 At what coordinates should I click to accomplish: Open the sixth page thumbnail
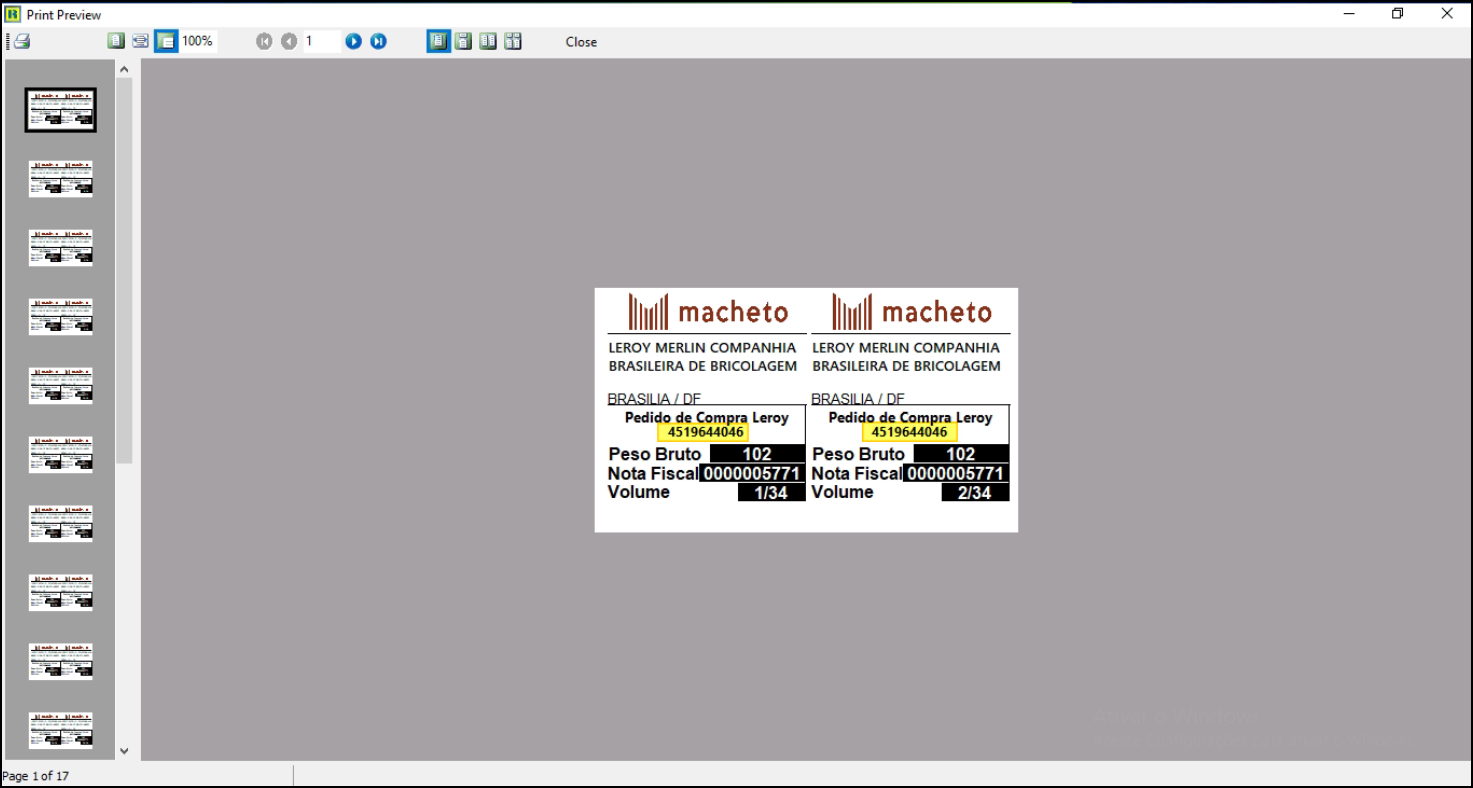pos(61,455)
